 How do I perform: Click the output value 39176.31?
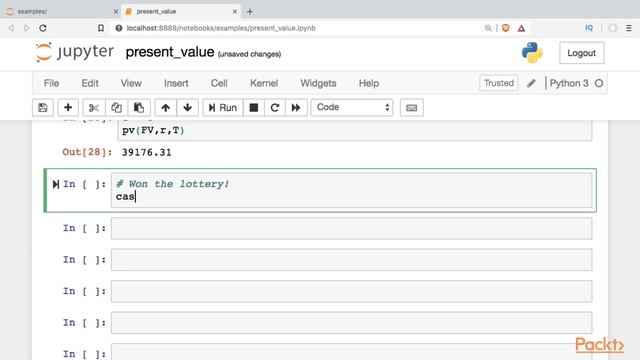[x=147, y=153]
